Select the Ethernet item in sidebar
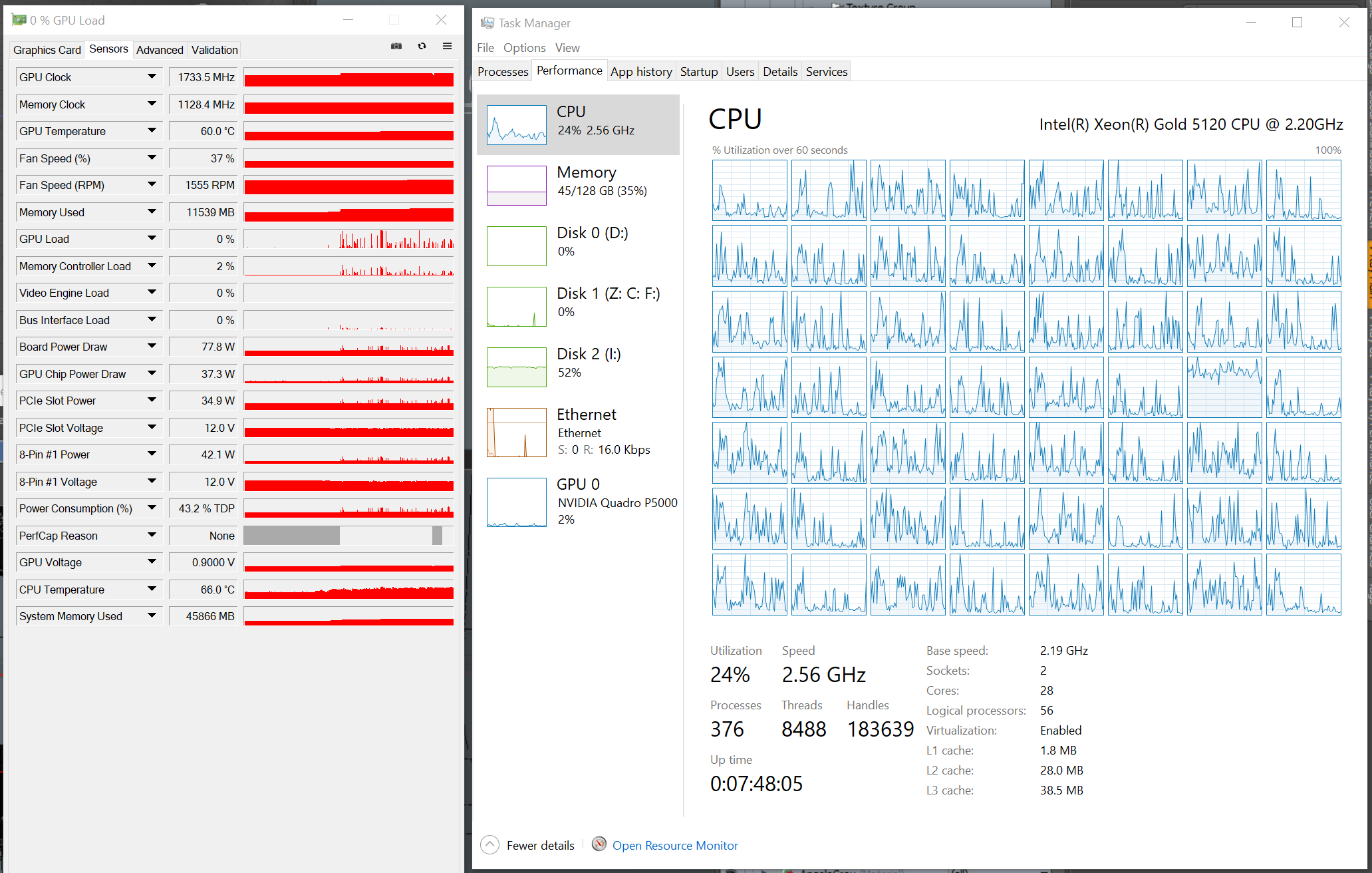The width and height of the screenshot is (1372, 873). coord(578,432)
